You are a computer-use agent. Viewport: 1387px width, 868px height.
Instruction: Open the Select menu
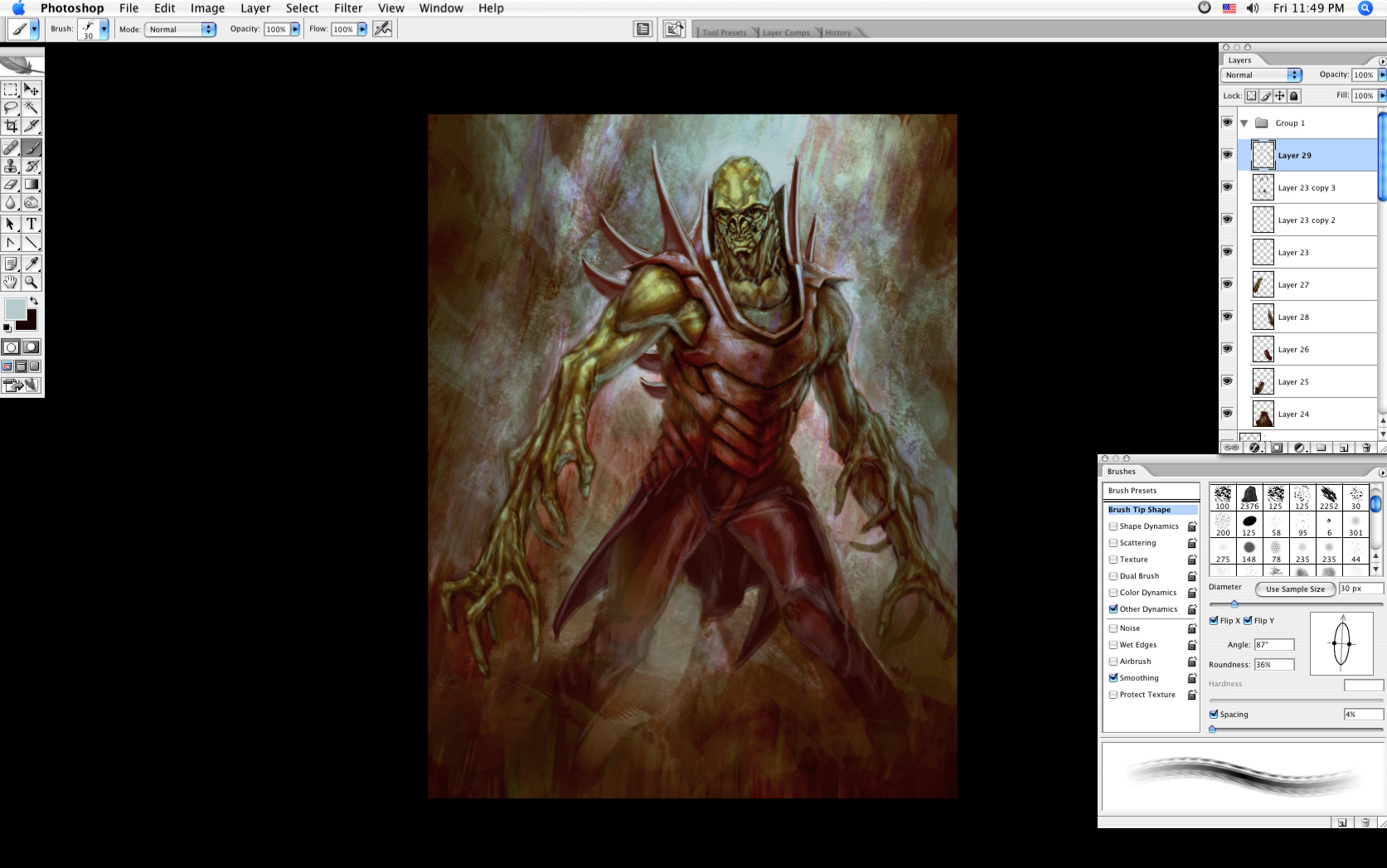(x=302, y=8)
